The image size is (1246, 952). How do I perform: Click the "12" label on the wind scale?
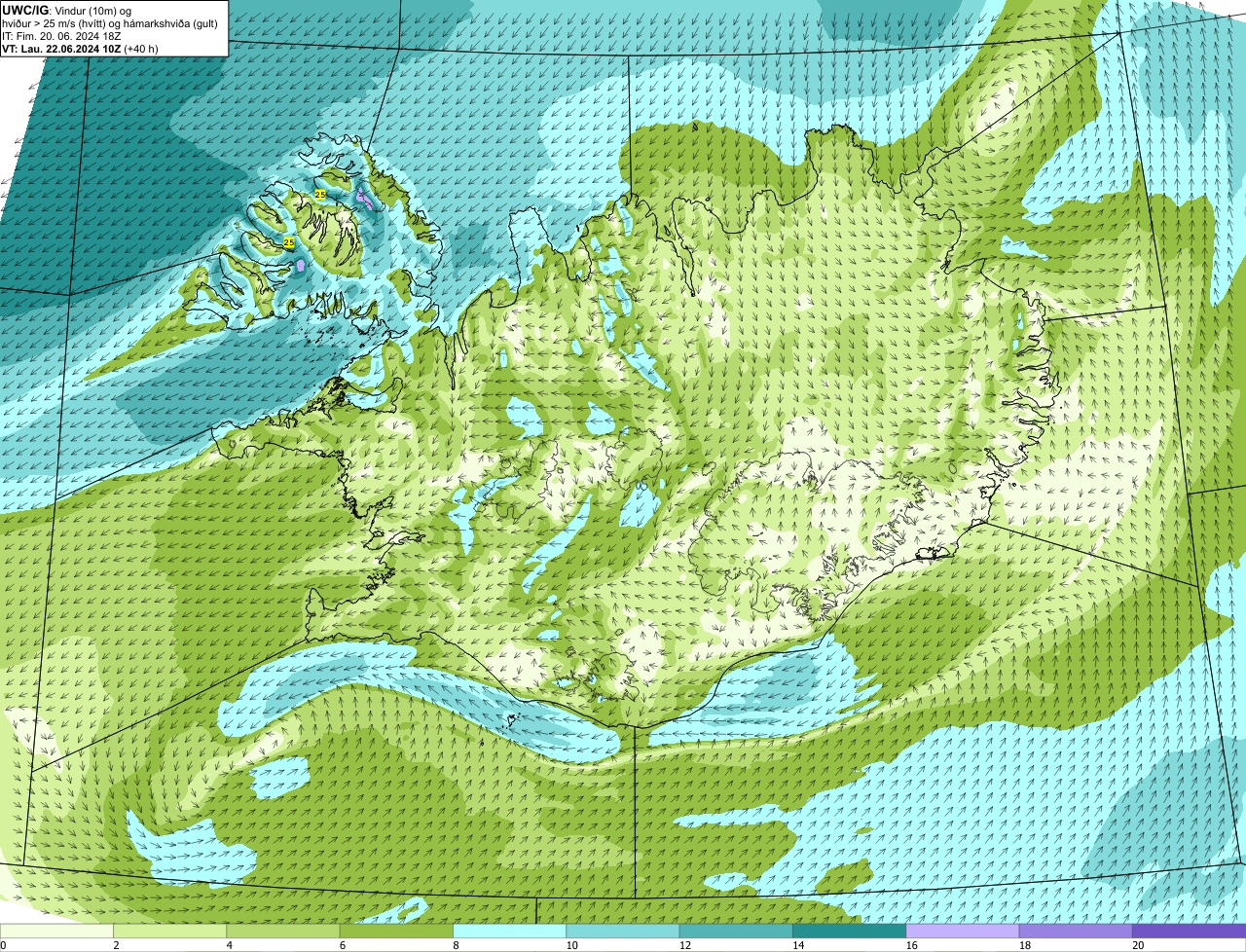[685, 945]
